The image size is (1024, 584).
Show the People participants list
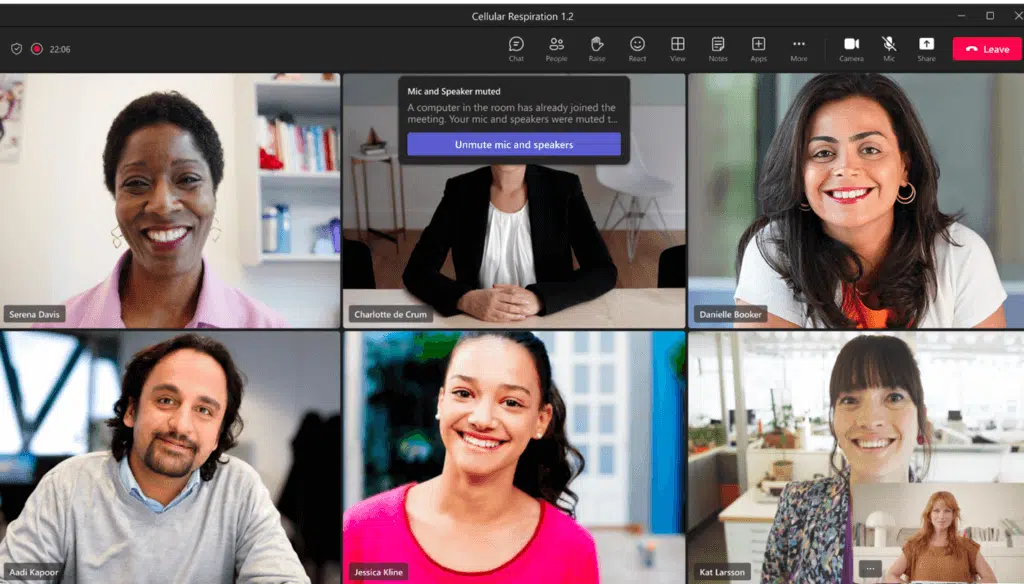[556, 49]
